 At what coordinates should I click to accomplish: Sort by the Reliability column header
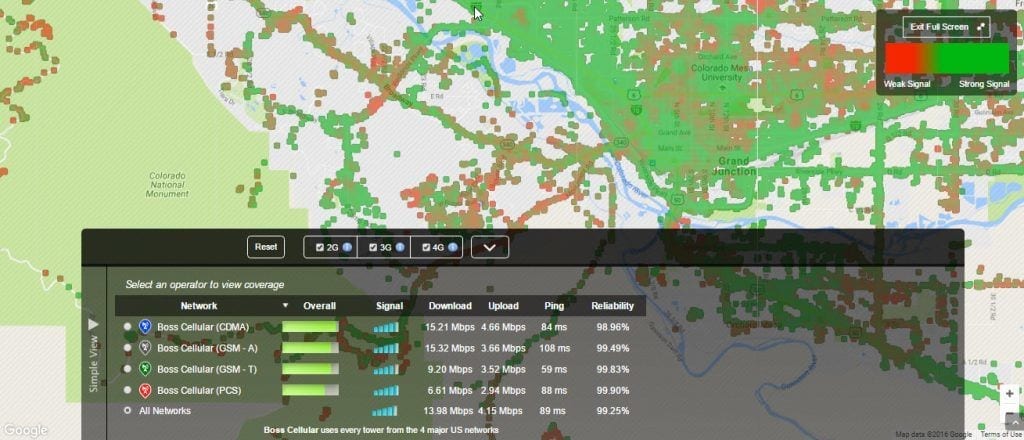pos(613,306)
